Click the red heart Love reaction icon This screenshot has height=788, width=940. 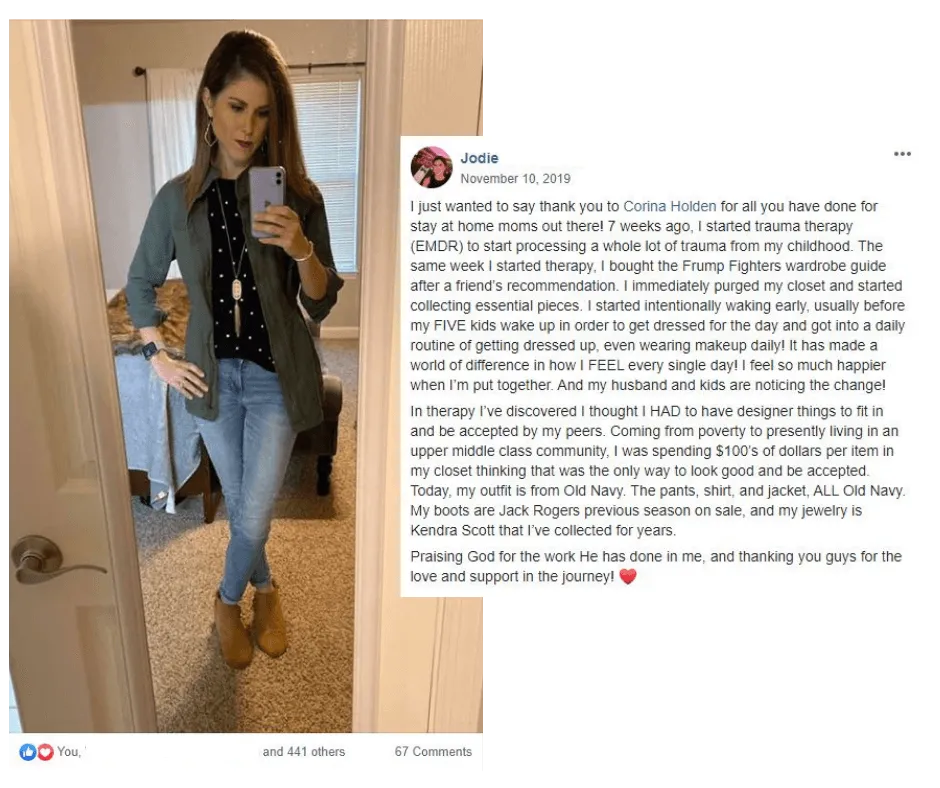click(x=45, y=751)
